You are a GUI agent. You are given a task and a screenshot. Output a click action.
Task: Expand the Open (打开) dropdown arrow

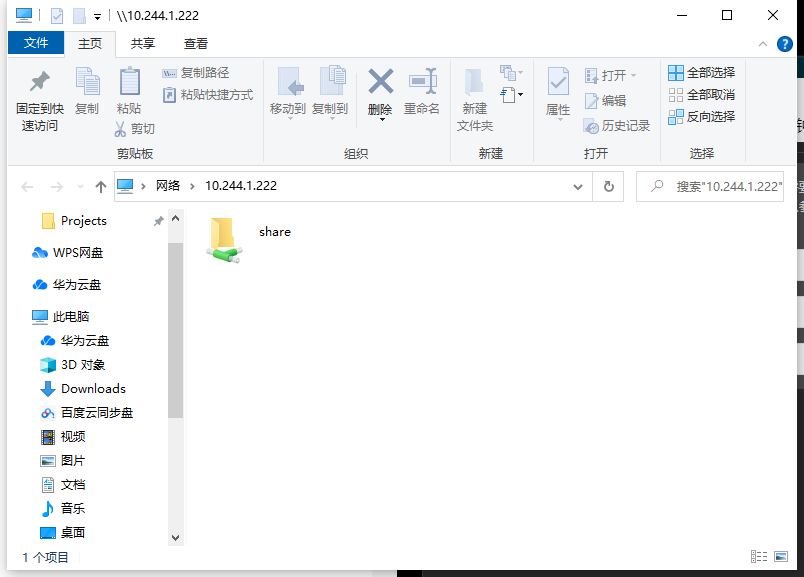click(x=633, y=75)
